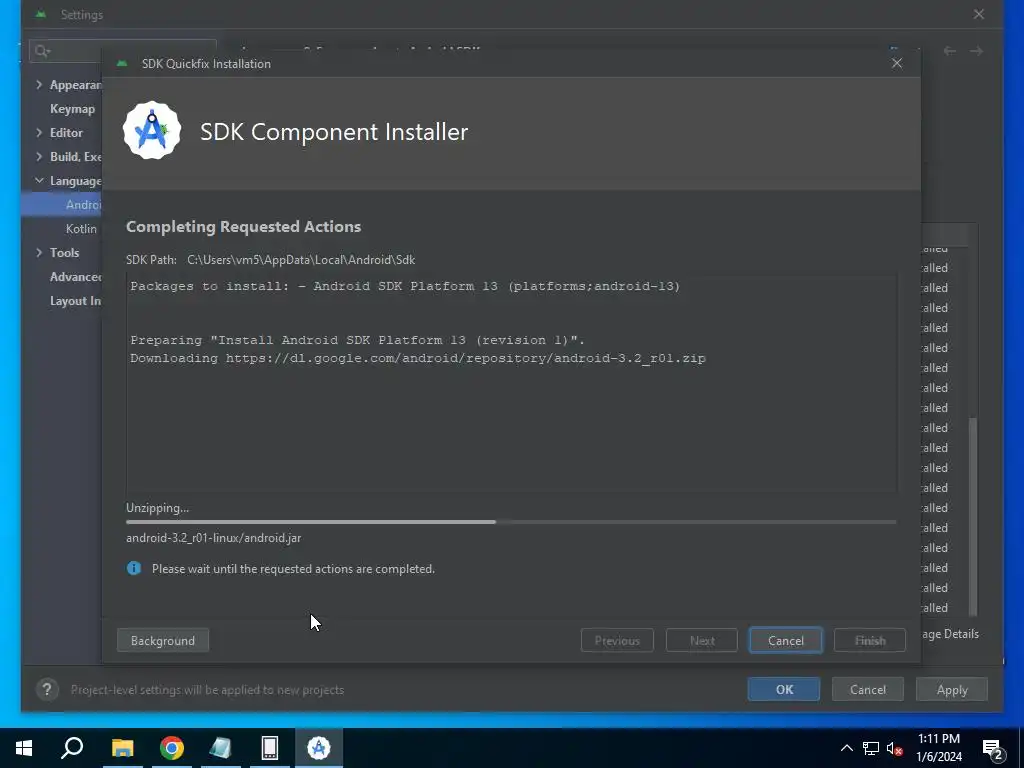Cancel the SDK component installation
1024x768 pixels.
click(786, 640)
